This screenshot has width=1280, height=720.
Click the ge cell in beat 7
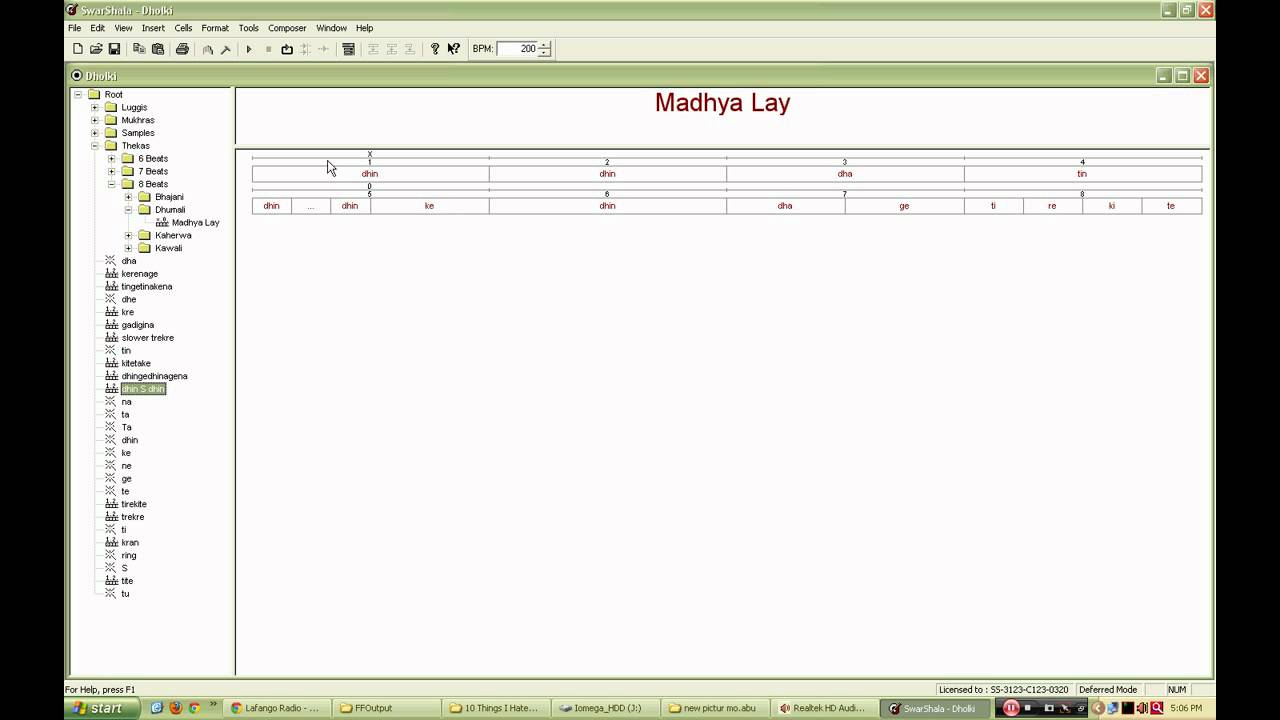(x=904, y=206)
